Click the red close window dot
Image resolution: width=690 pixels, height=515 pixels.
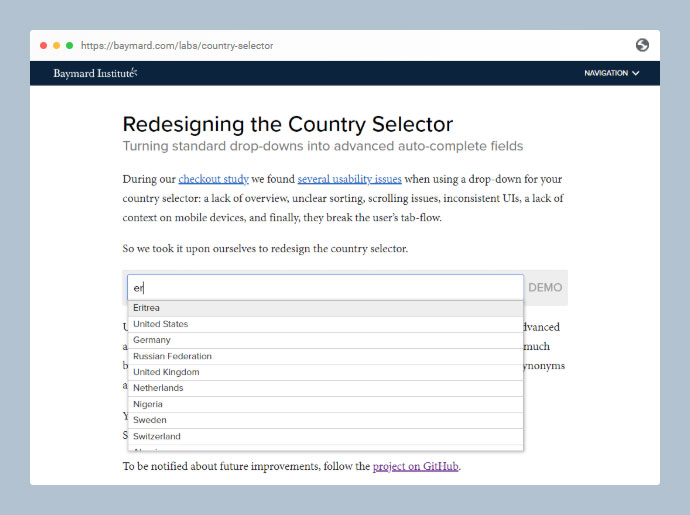click(x=44, y=45)
